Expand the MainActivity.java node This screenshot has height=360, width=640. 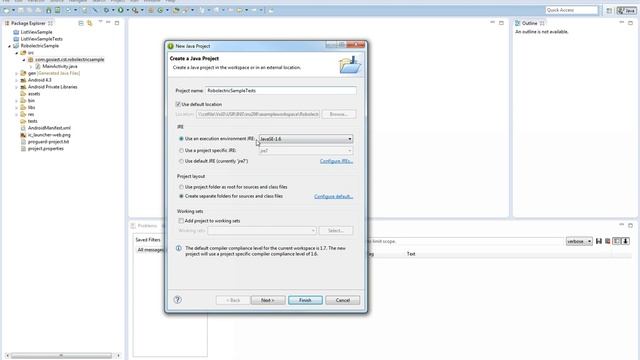tap(31, 67)
